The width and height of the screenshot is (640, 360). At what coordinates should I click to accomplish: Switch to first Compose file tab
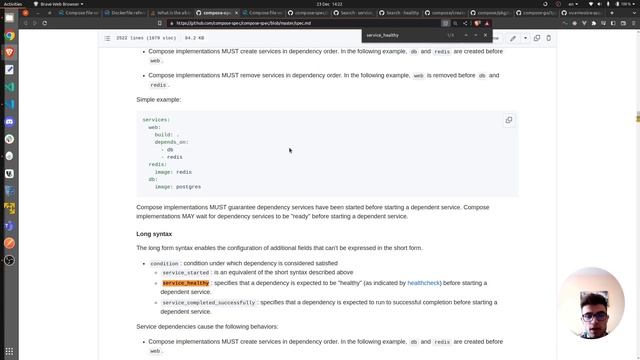click(x=78, y=13)
